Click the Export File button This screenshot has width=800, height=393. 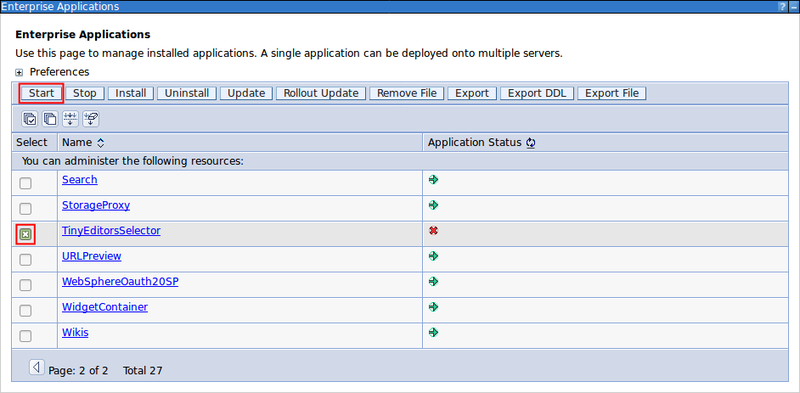pyautogui.click(x=612, y=93)
